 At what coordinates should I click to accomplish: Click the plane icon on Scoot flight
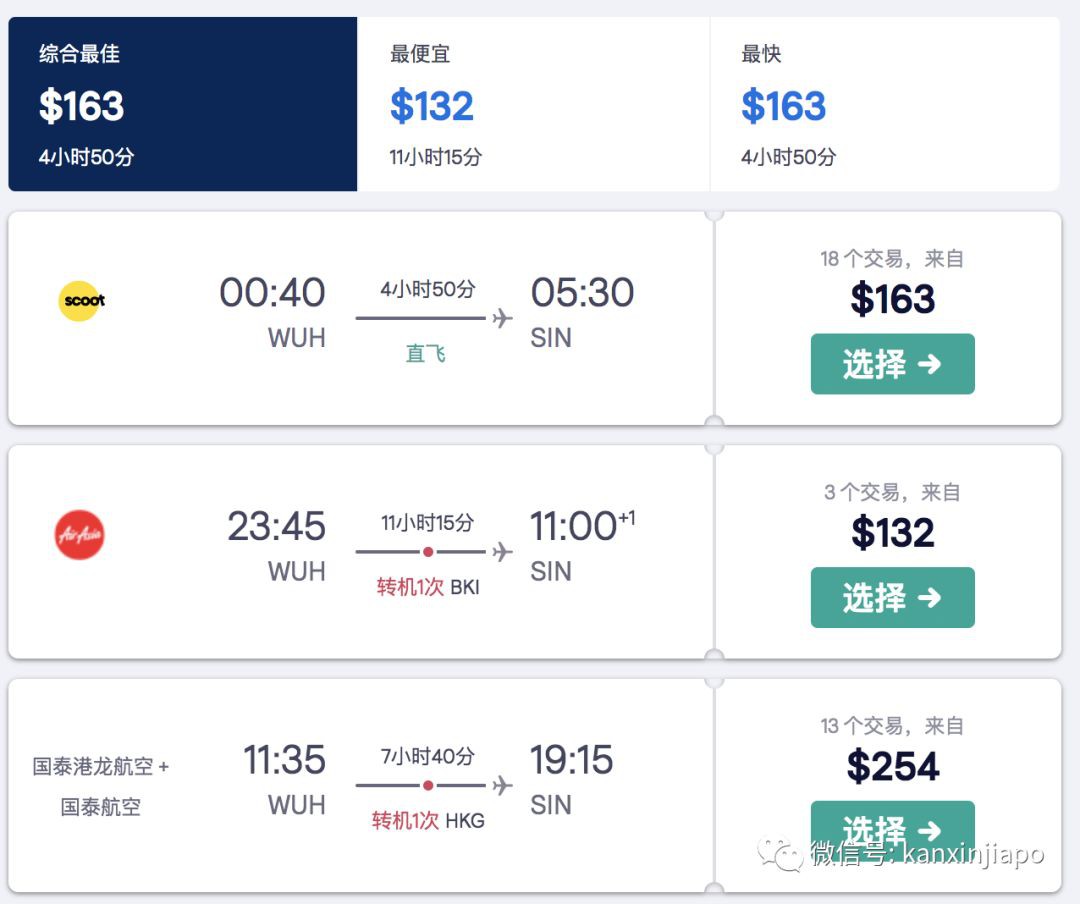point(502,318)
